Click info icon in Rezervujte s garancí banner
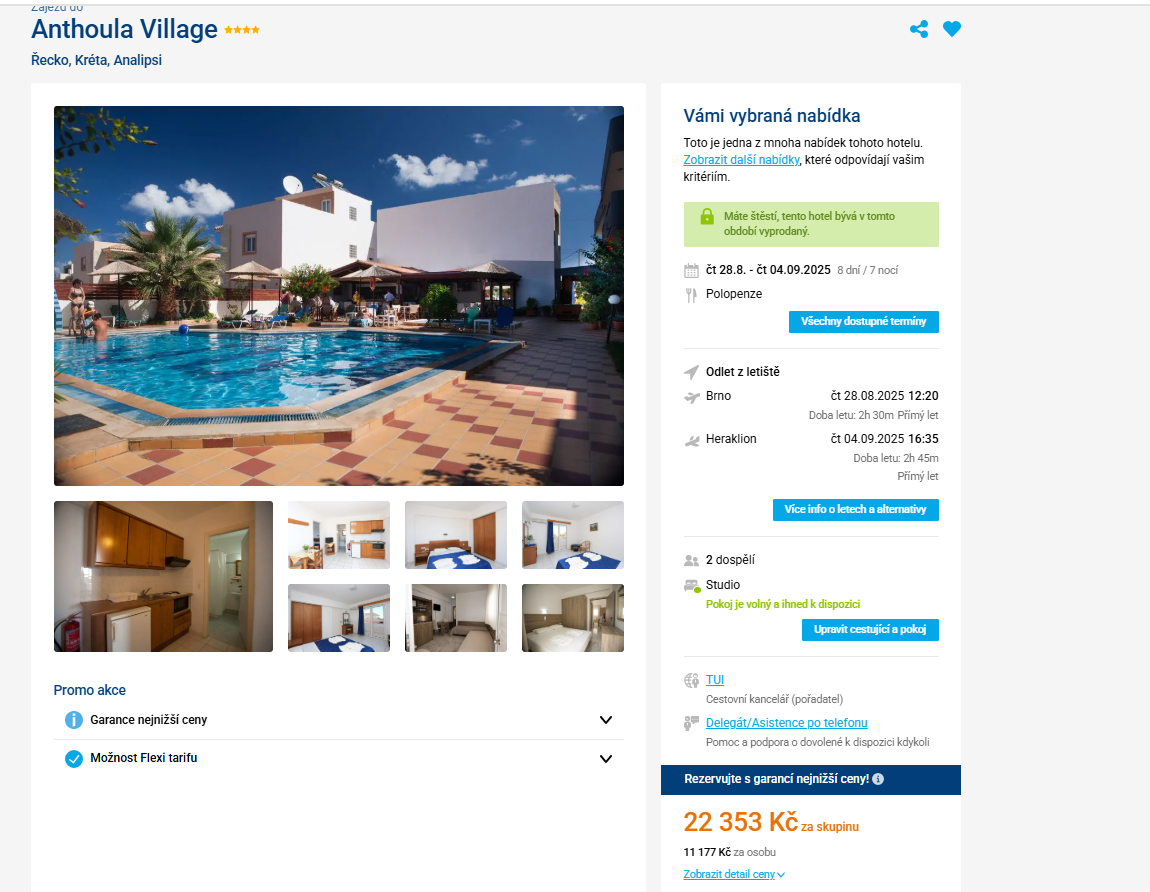The image size is (1150, 892). coord(879,779)
